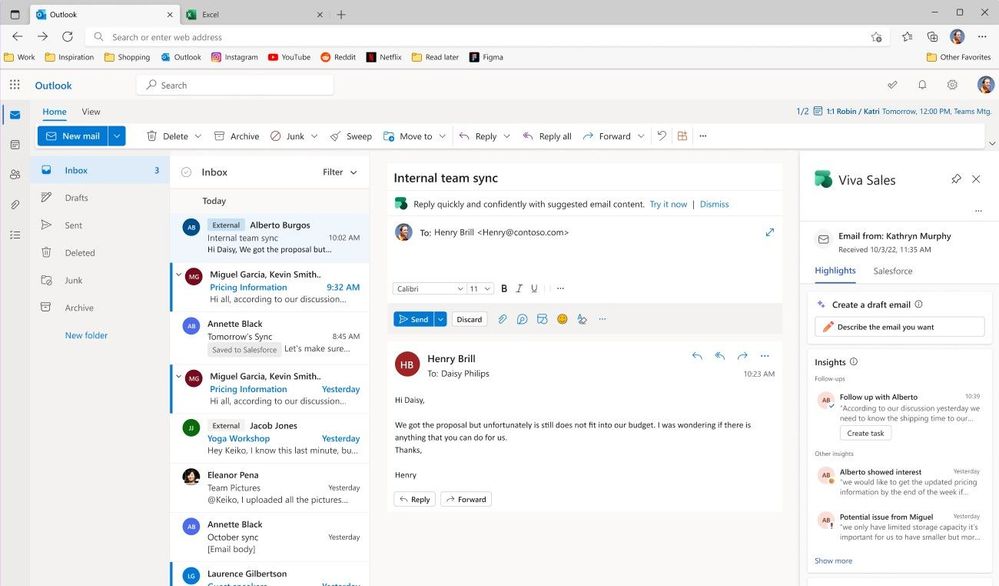Screen dimensions: 999x586
Task: Click the undo icon in the ribbon
Action: (x=662, y=136)
